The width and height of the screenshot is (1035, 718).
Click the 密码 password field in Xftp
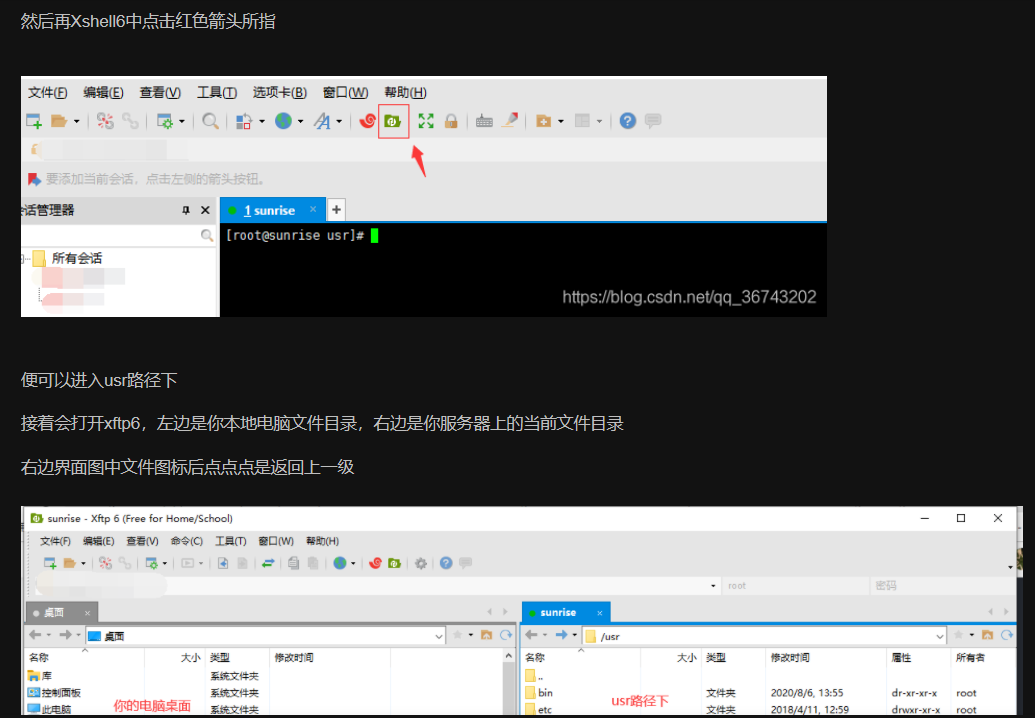coord(943,585)
